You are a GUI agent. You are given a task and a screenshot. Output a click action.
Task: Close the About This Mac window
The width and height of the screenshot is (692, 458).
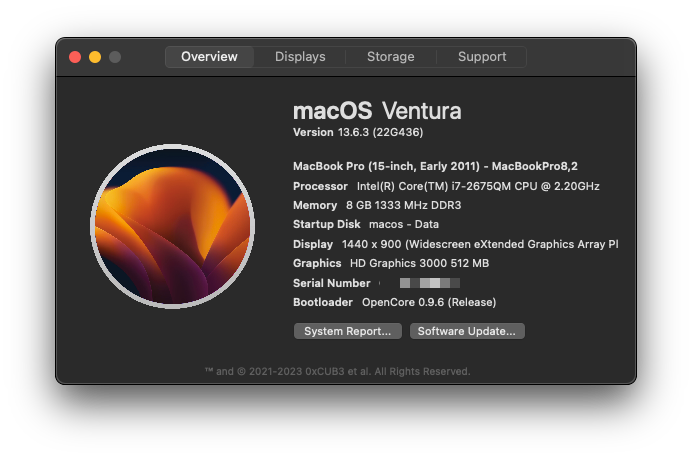[75, 57]
